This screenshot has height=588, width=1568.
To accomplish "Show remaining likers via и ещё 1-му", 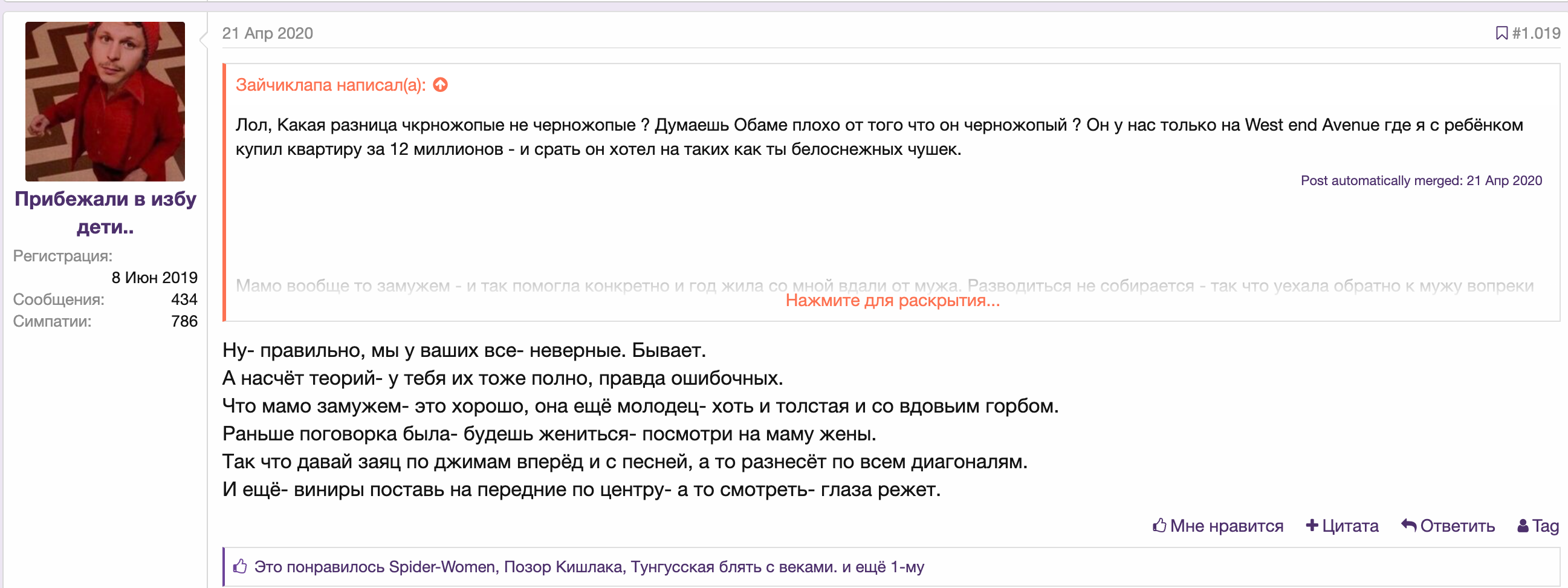I will click(x=883, y=567).
